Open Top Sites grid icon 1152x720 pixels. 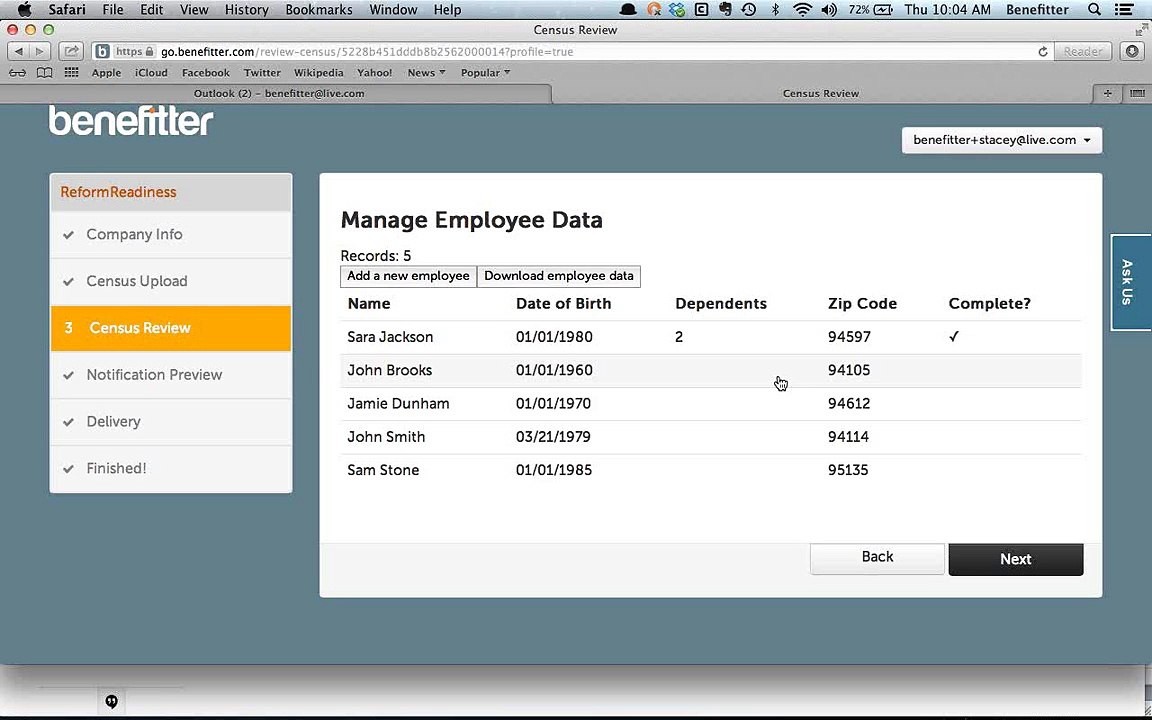(x=71, y=72)
